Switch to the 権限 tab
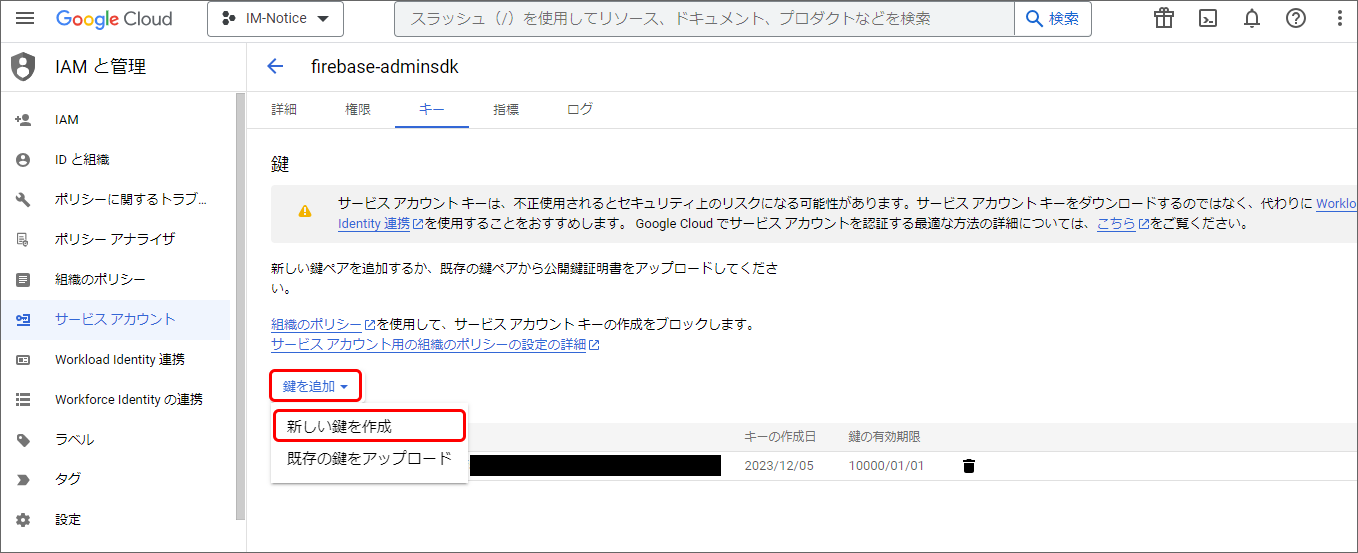This screenshot has width=1358, height=553. 358,110
